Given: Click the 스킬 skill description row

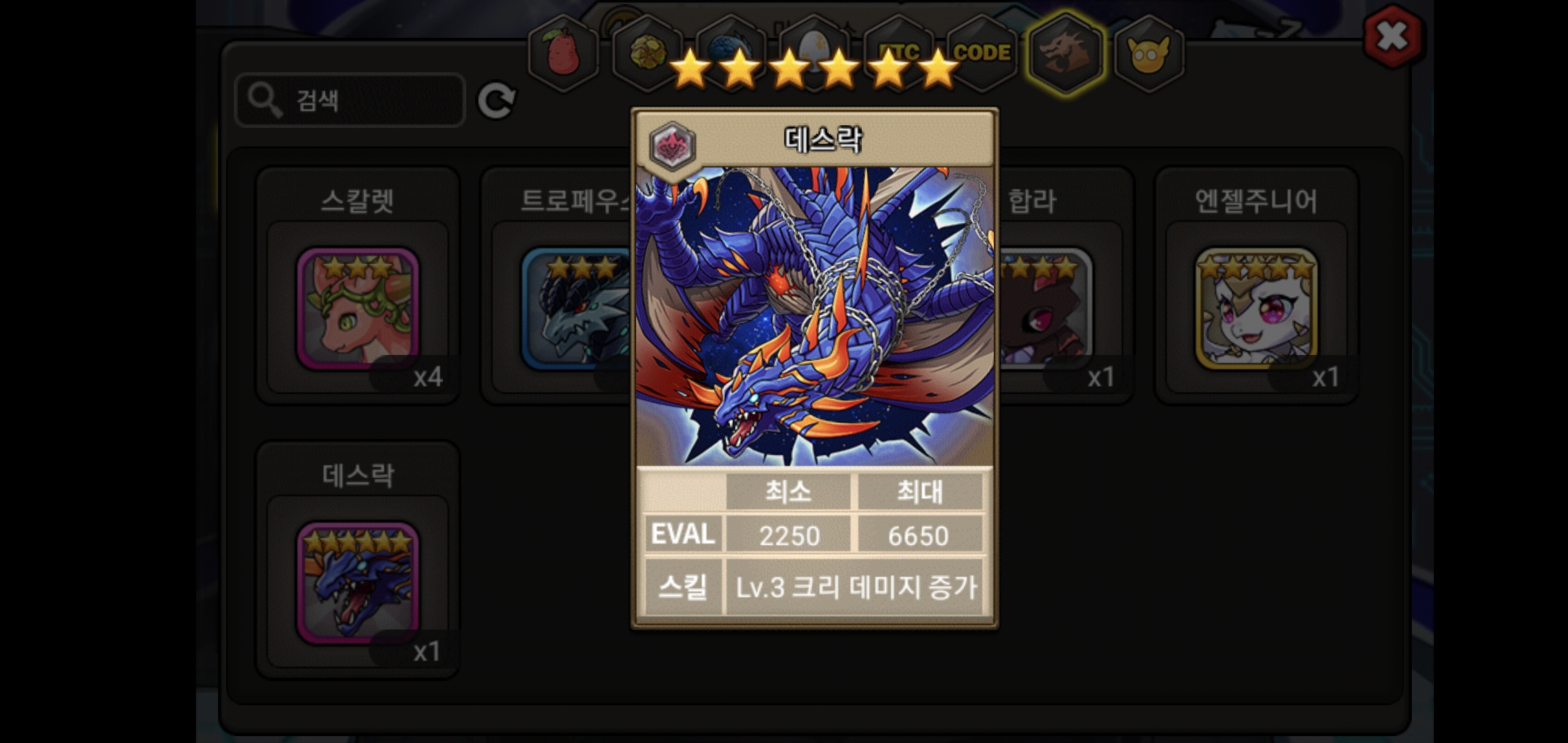Looking at the screenshot, I should (x=815, y=587).
